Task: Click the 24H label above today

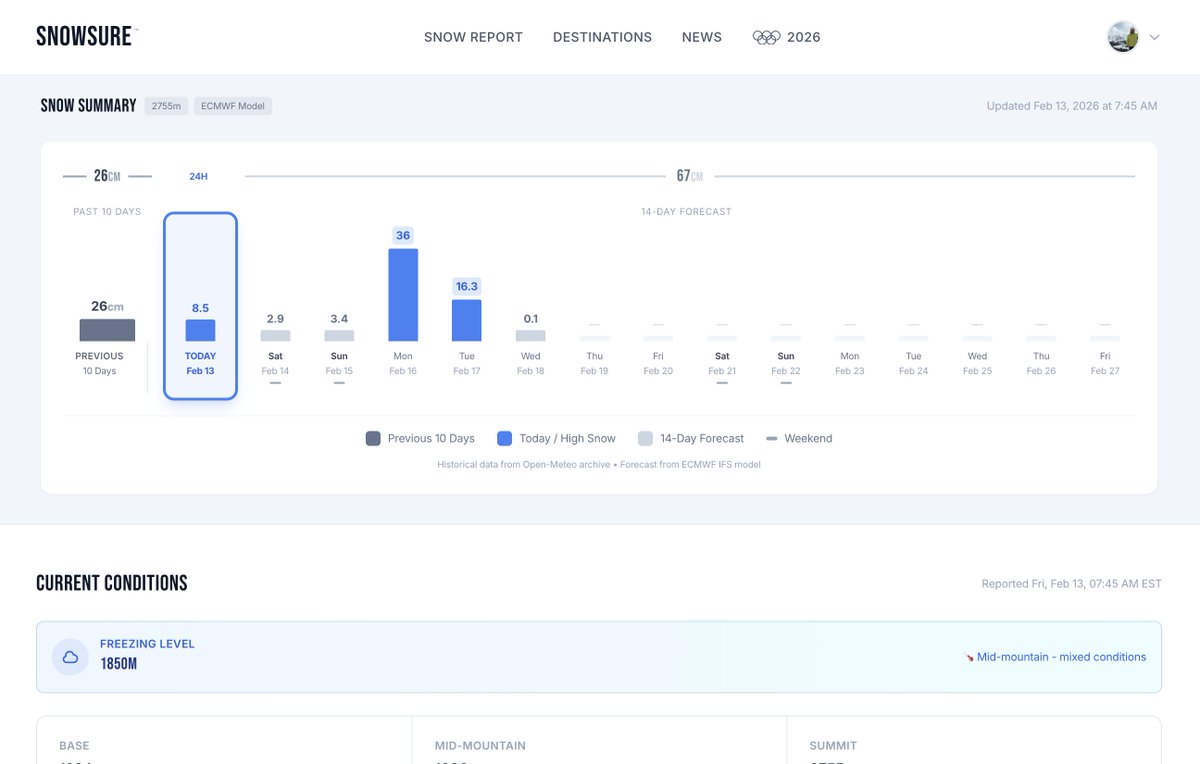Action: pos(198,177)
